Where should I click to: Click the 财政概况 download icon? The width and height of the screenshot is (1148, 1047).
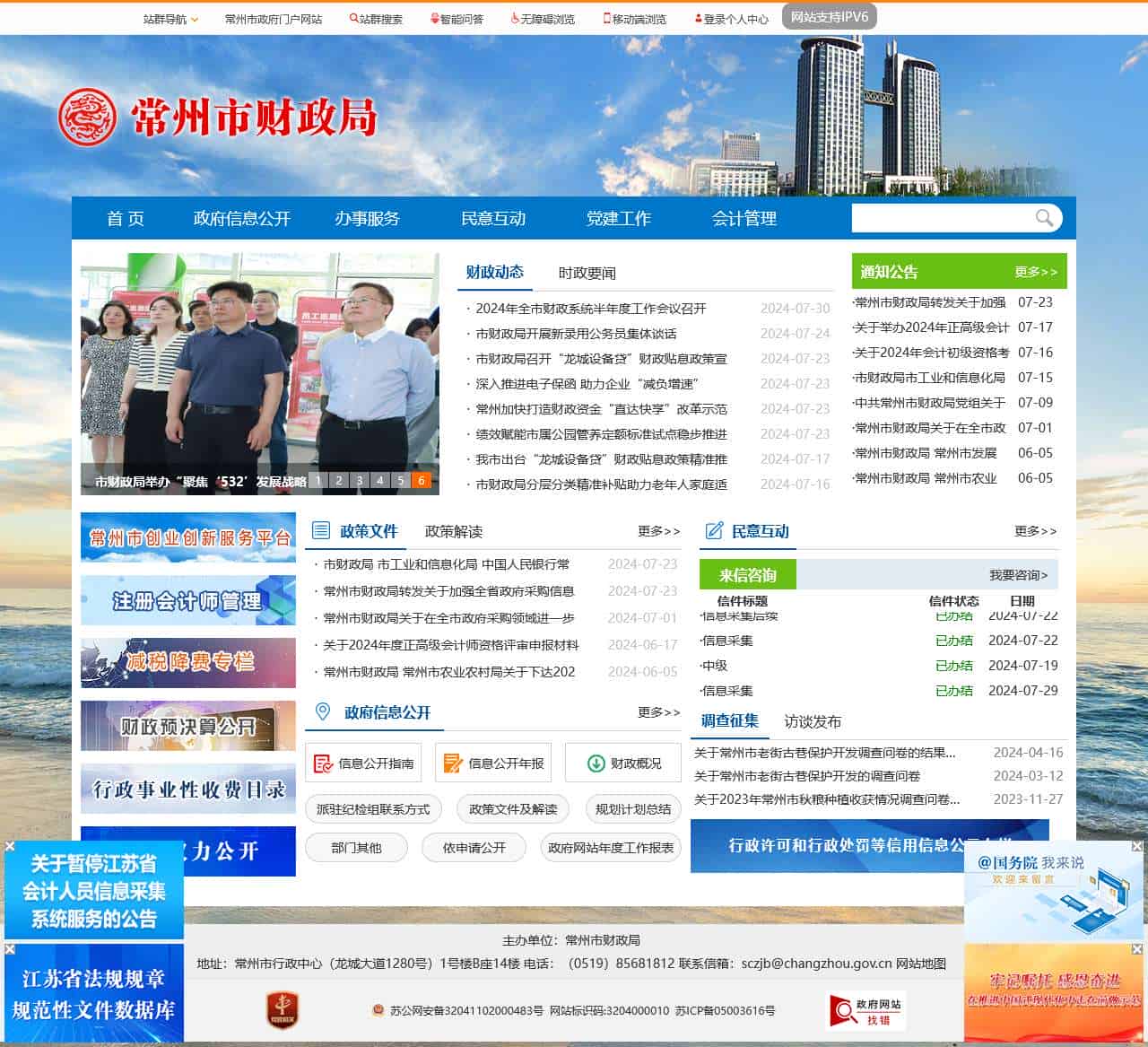coord(595,763)
